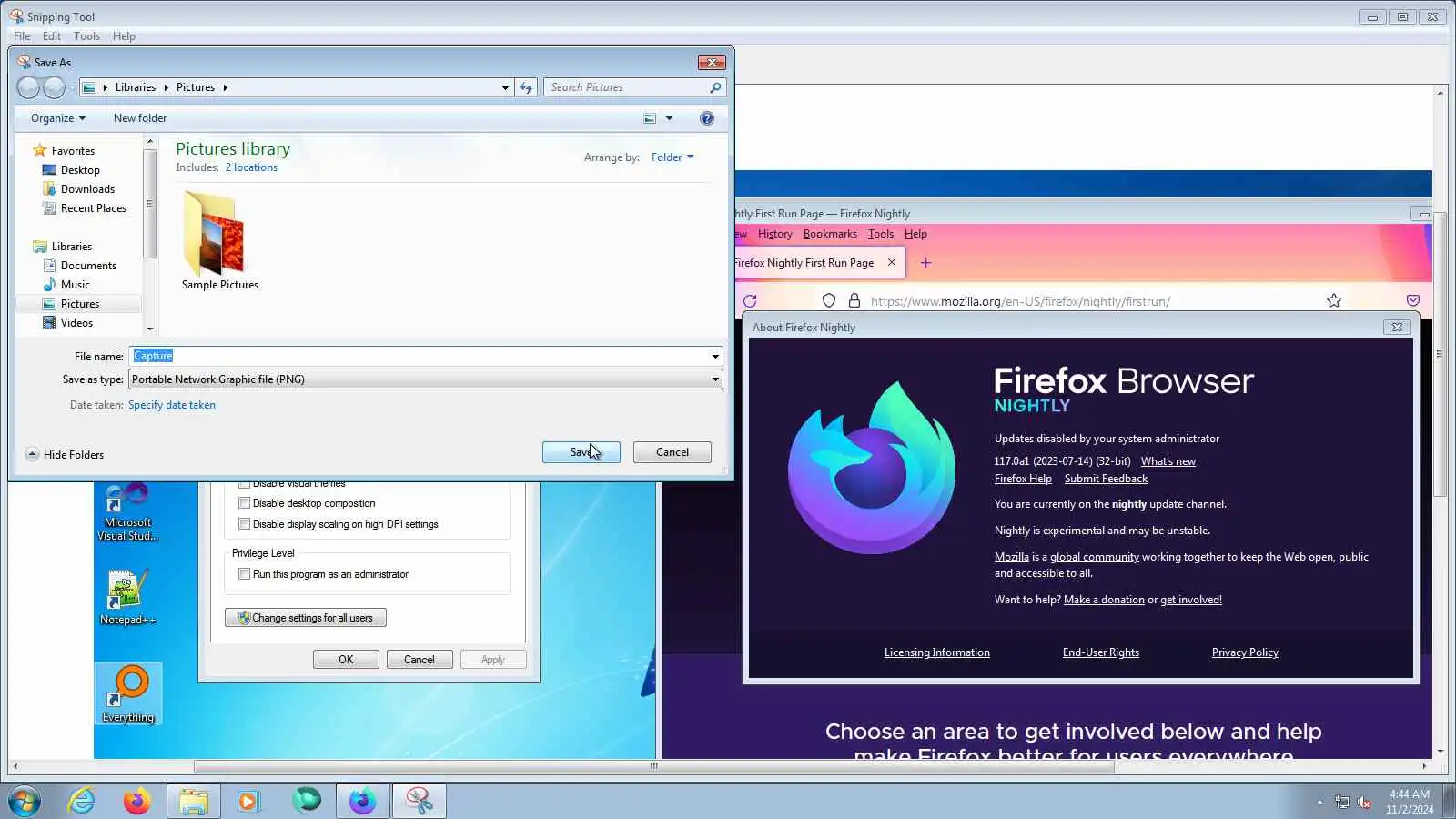Select Music library in navigation pane
The width and height of the screenshot is (1456, 819).
click(76, 285)
